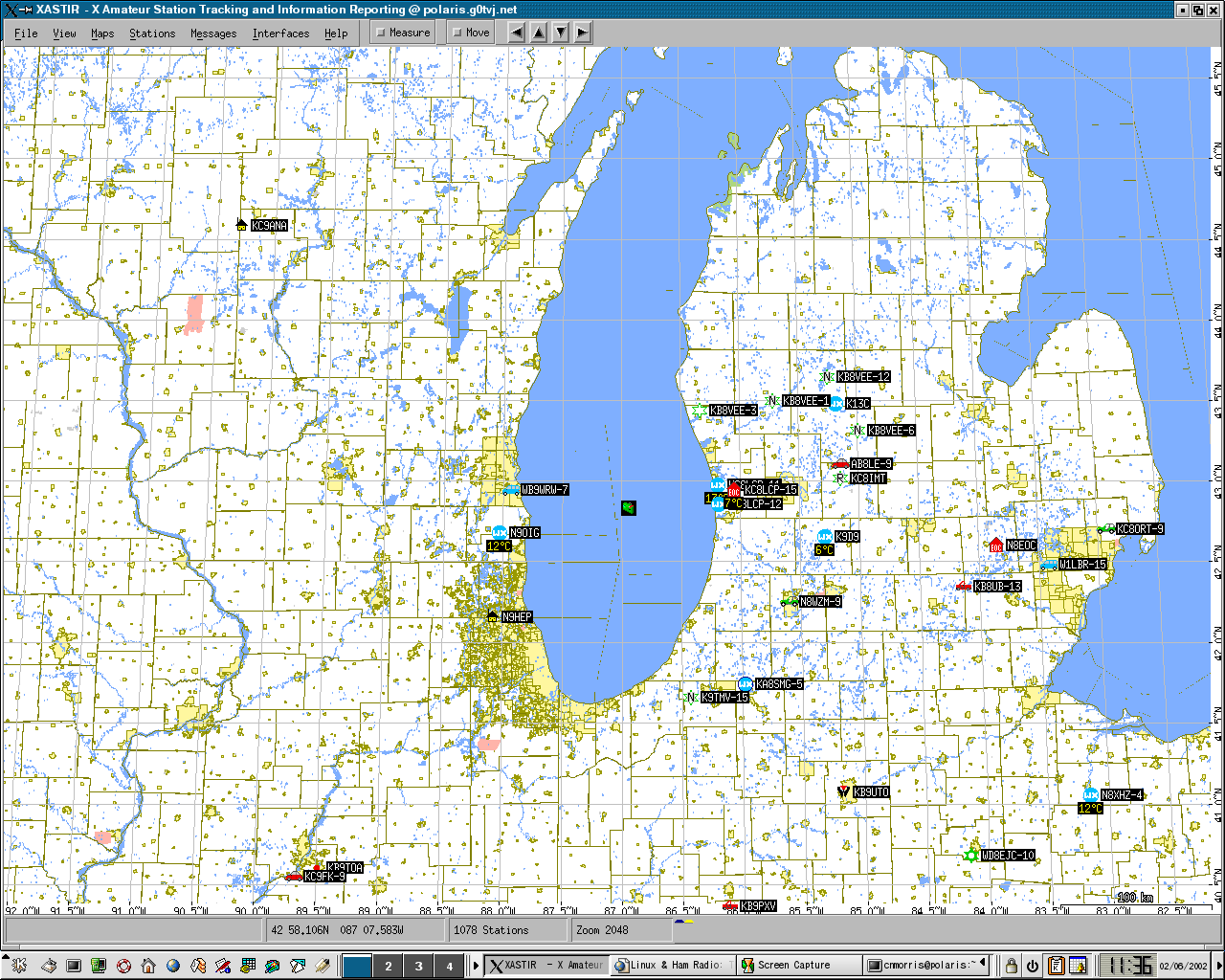Click the KB8VEE-12 station label
This screenshot has width=1225, height=980.
863,377
